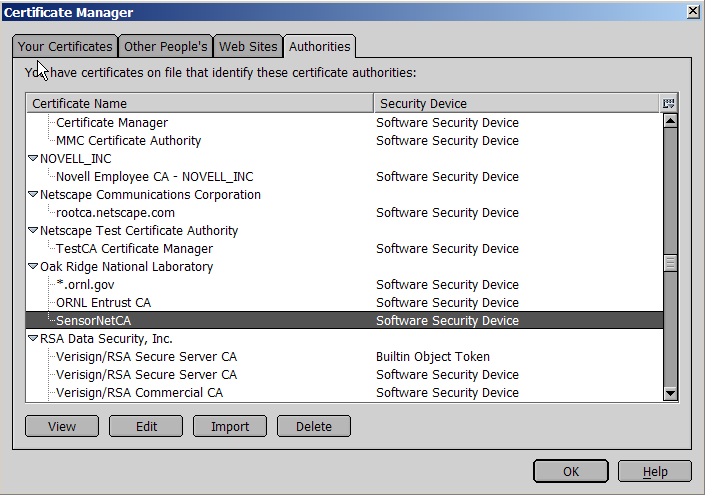
Task: Select the Certificate Manager row
Action: click(x=344, y=122)
